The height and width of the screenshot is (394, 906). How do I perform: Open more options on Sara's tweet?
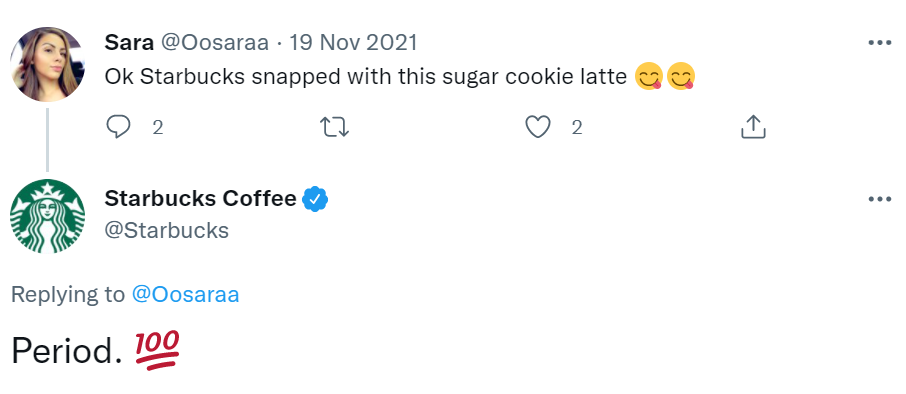point(879,43)
